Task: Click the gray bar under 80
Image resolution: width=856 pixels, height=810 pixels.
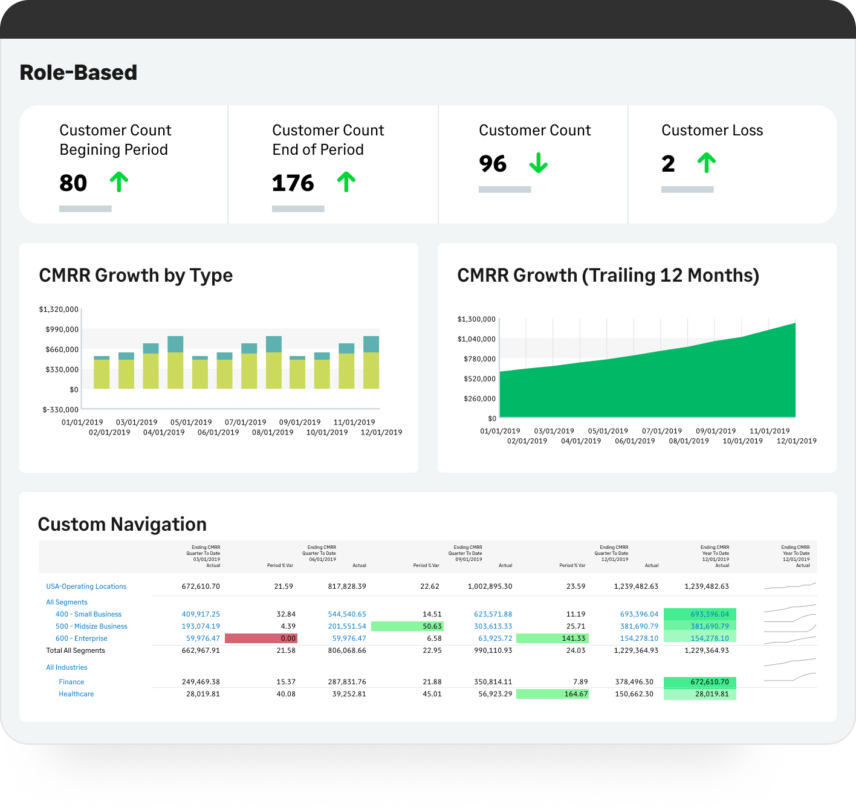Action: click(85, 208)
